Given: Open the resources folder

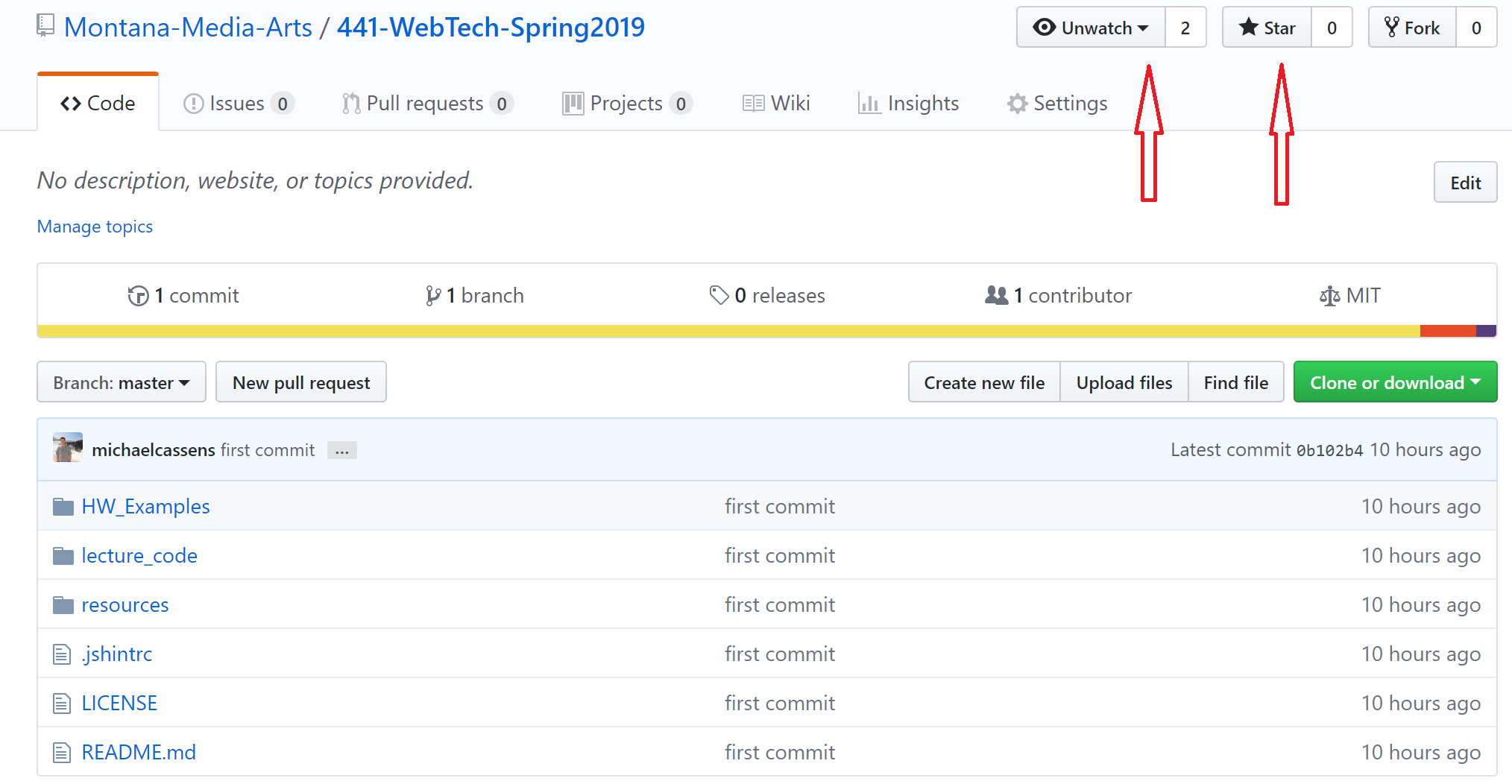Looking at the screenshot, I should (x=125, y=605).
